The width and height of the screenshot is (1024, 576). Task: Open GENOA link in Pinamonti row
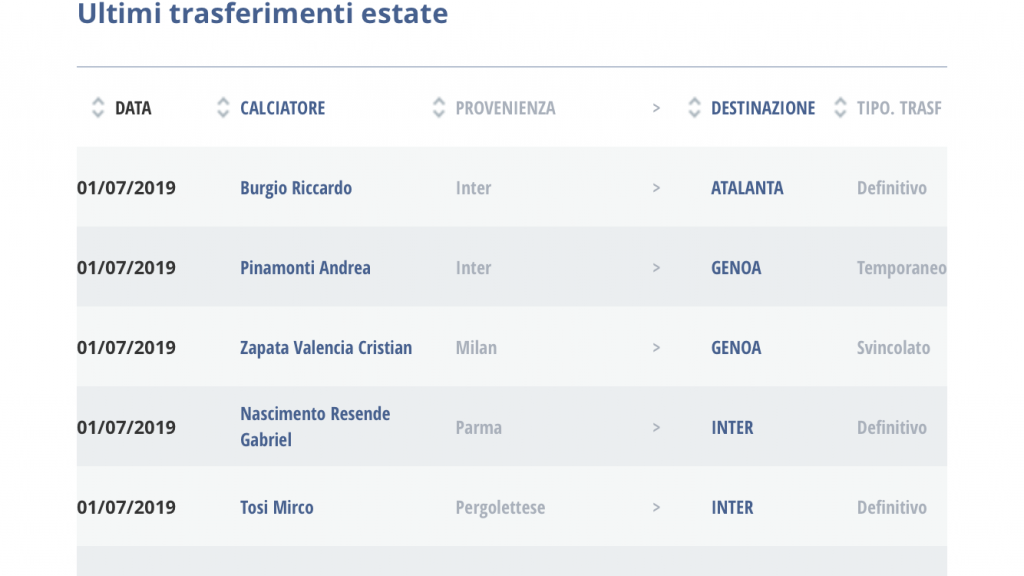point(736,268)
